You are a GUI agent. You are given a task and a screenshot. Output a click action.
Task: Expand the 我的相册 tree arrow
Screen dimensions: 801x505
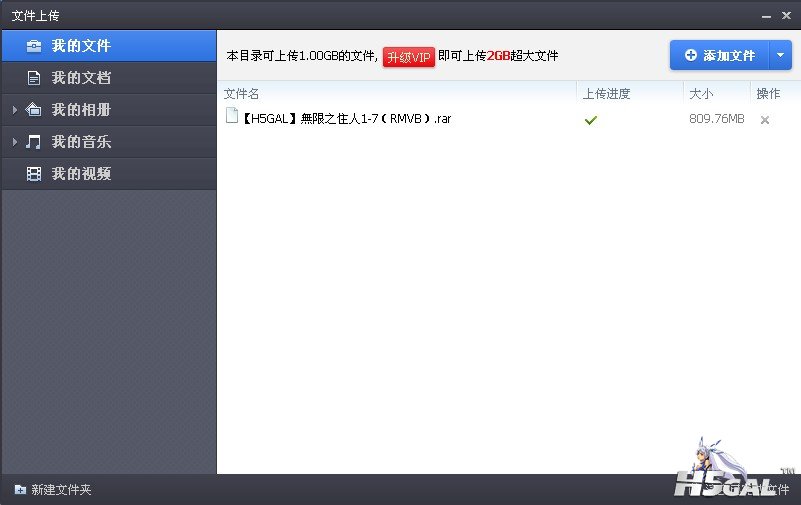(x=14, y=110)
